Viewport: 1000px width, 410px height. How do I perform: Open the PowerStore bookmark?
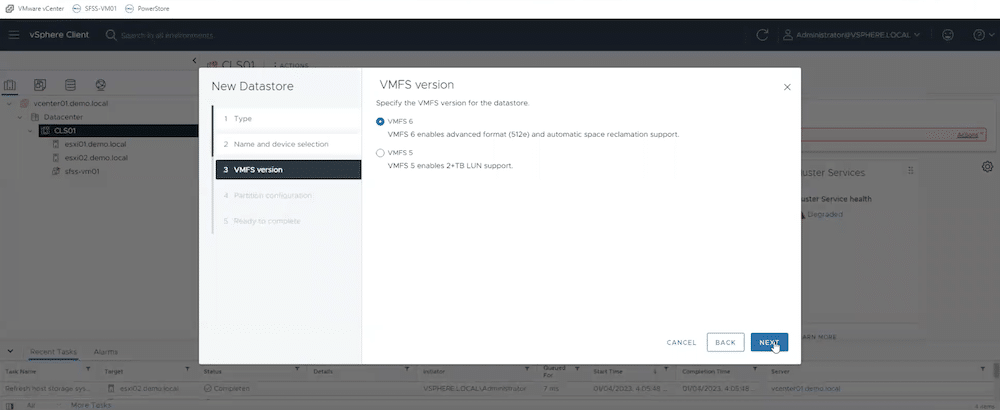coord(147,8)
